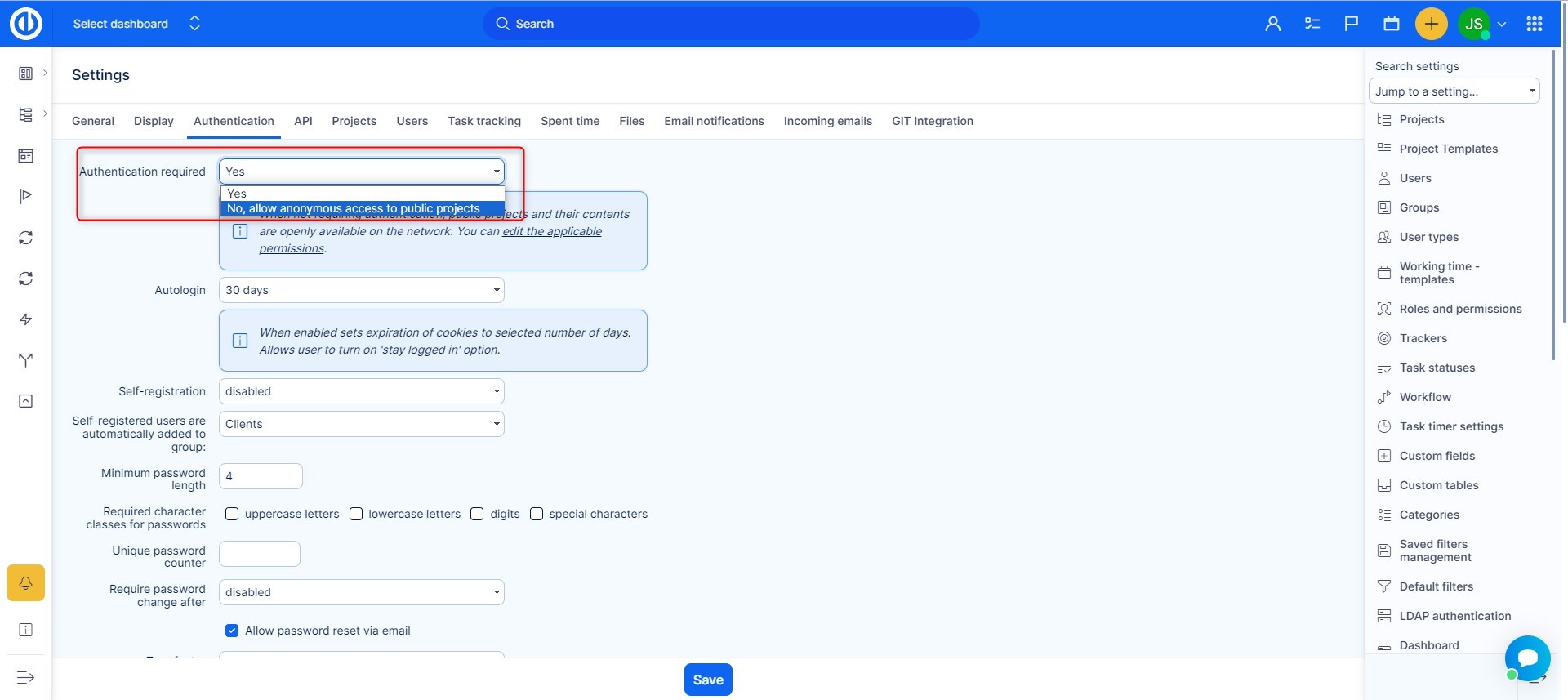Check the digits password requirement
This screenshot has height=700, width=1568.
[x=477, y=514]
